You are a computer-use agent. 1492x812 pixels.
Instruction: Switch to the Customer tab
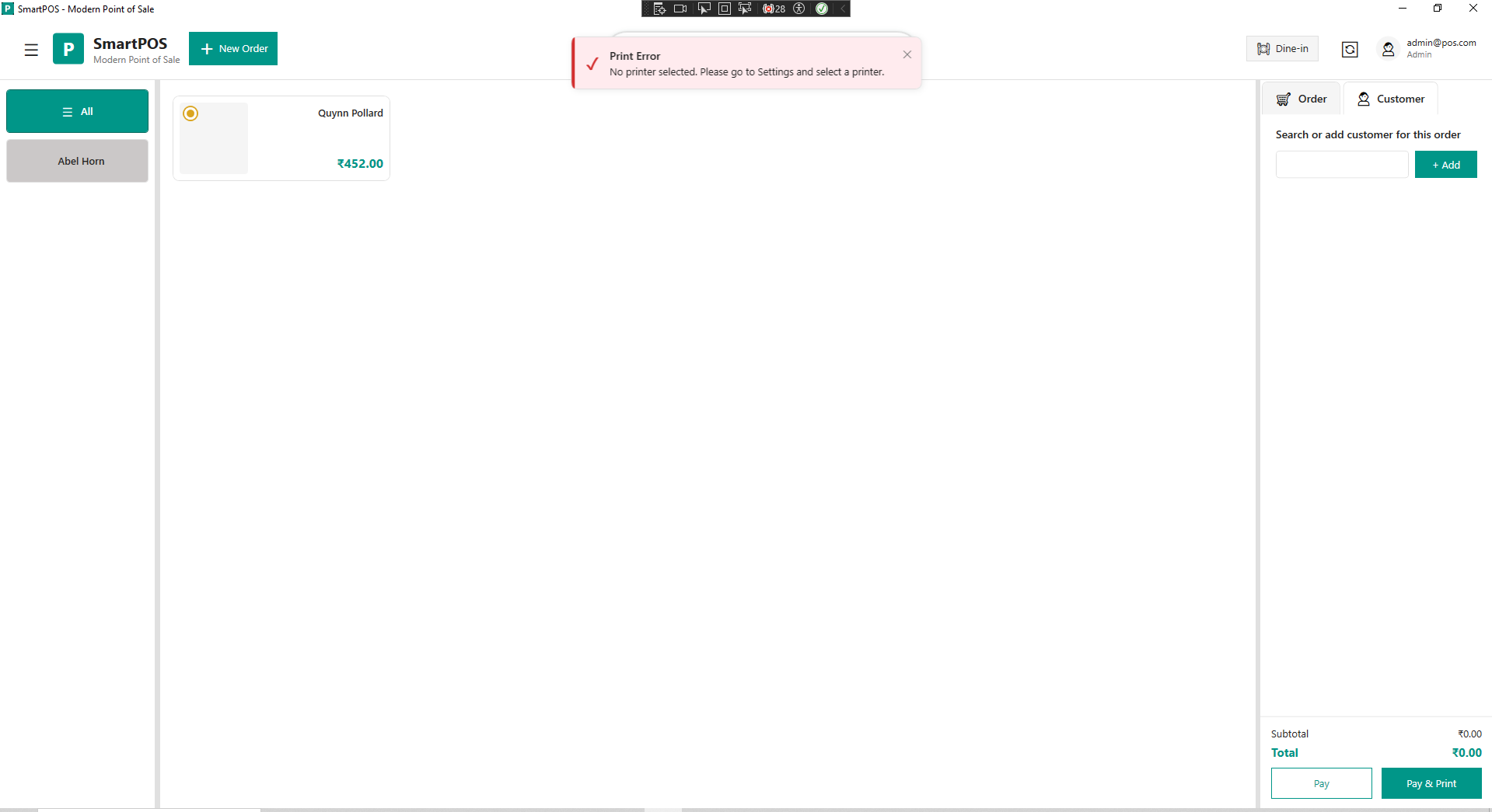(x=1390, y=99)
